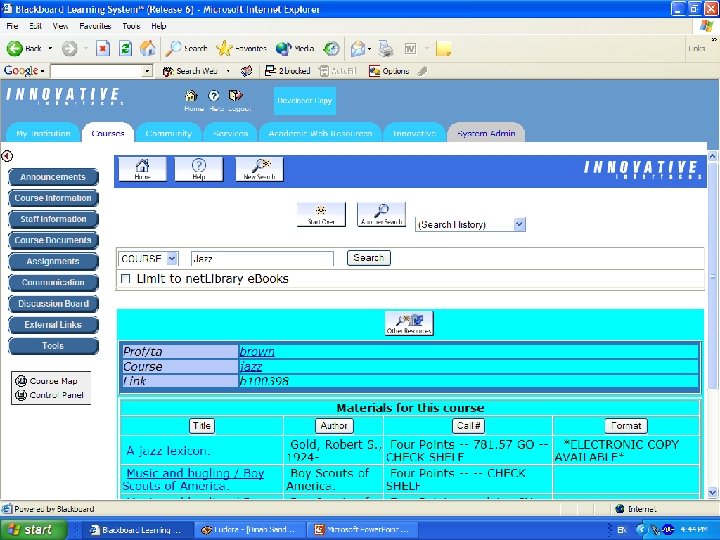Click the Refresh icon in IE toolbar

(126, 48)
